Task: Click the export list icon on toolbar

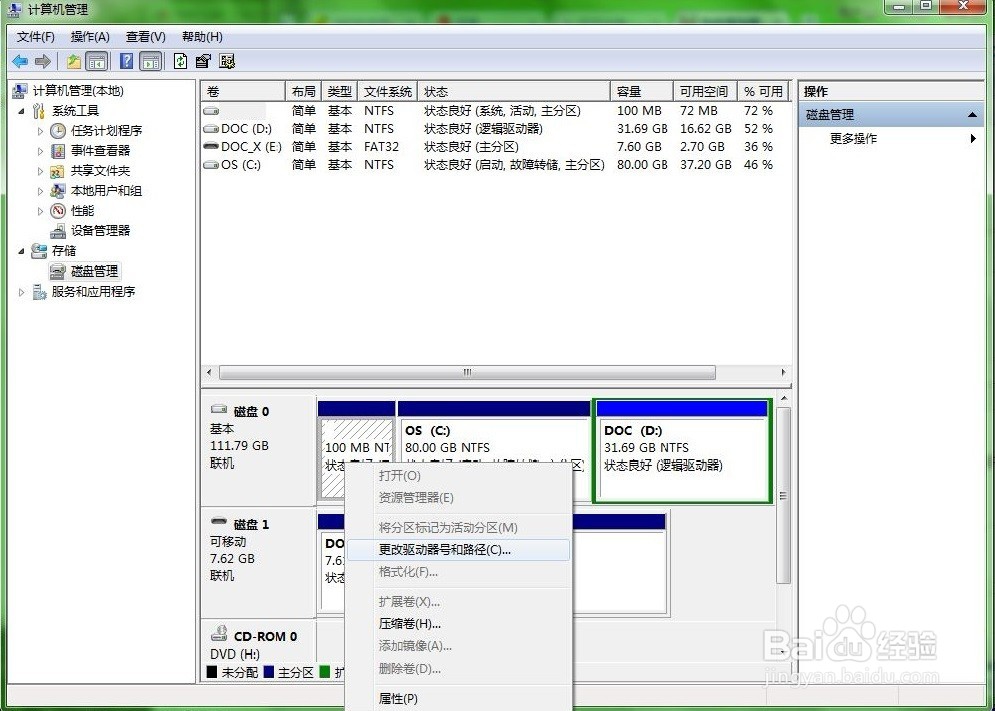Action: 203,61
